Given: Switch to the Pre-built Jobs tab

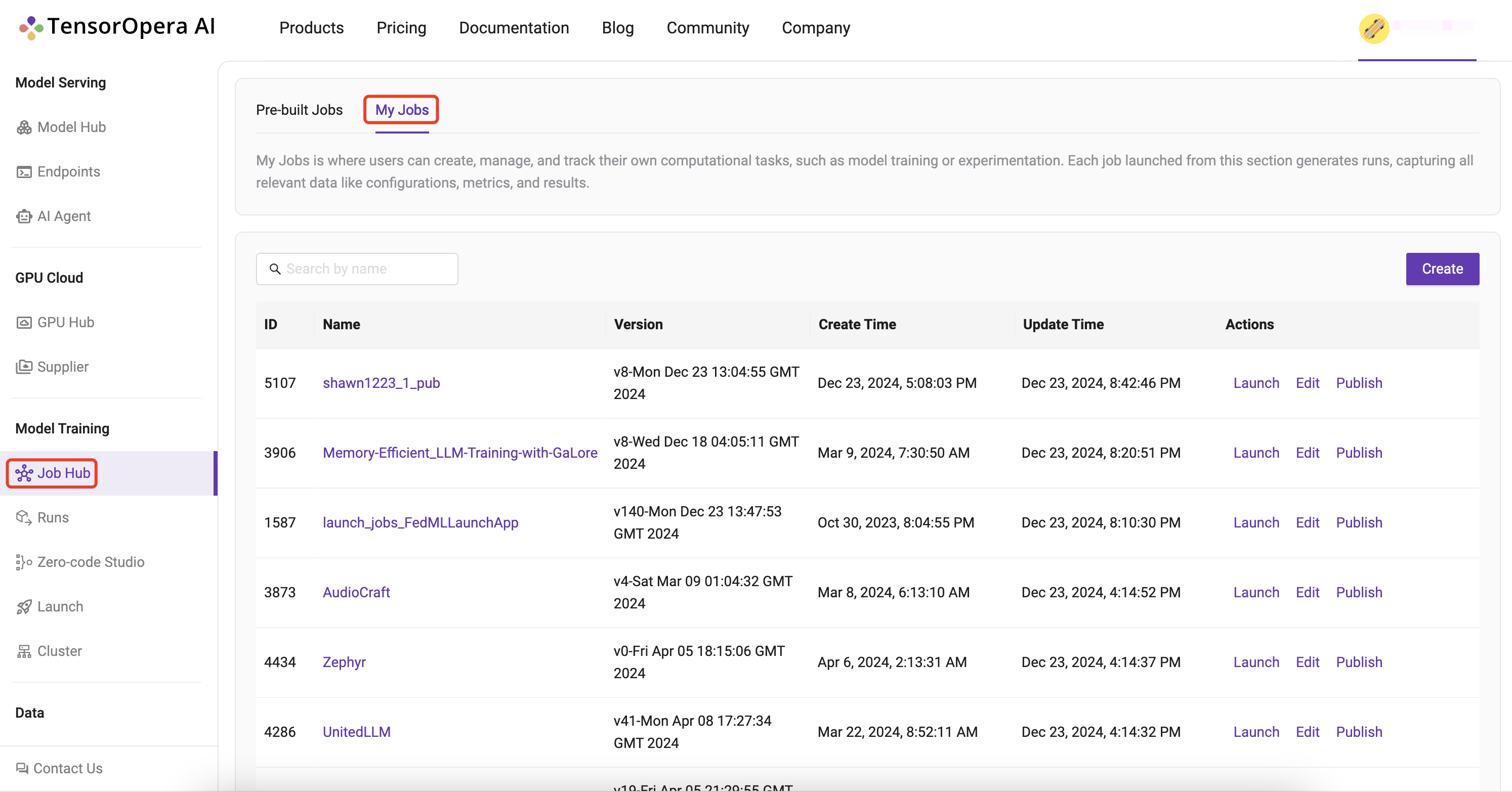Looking at the screenshot, I should (300, 110).
